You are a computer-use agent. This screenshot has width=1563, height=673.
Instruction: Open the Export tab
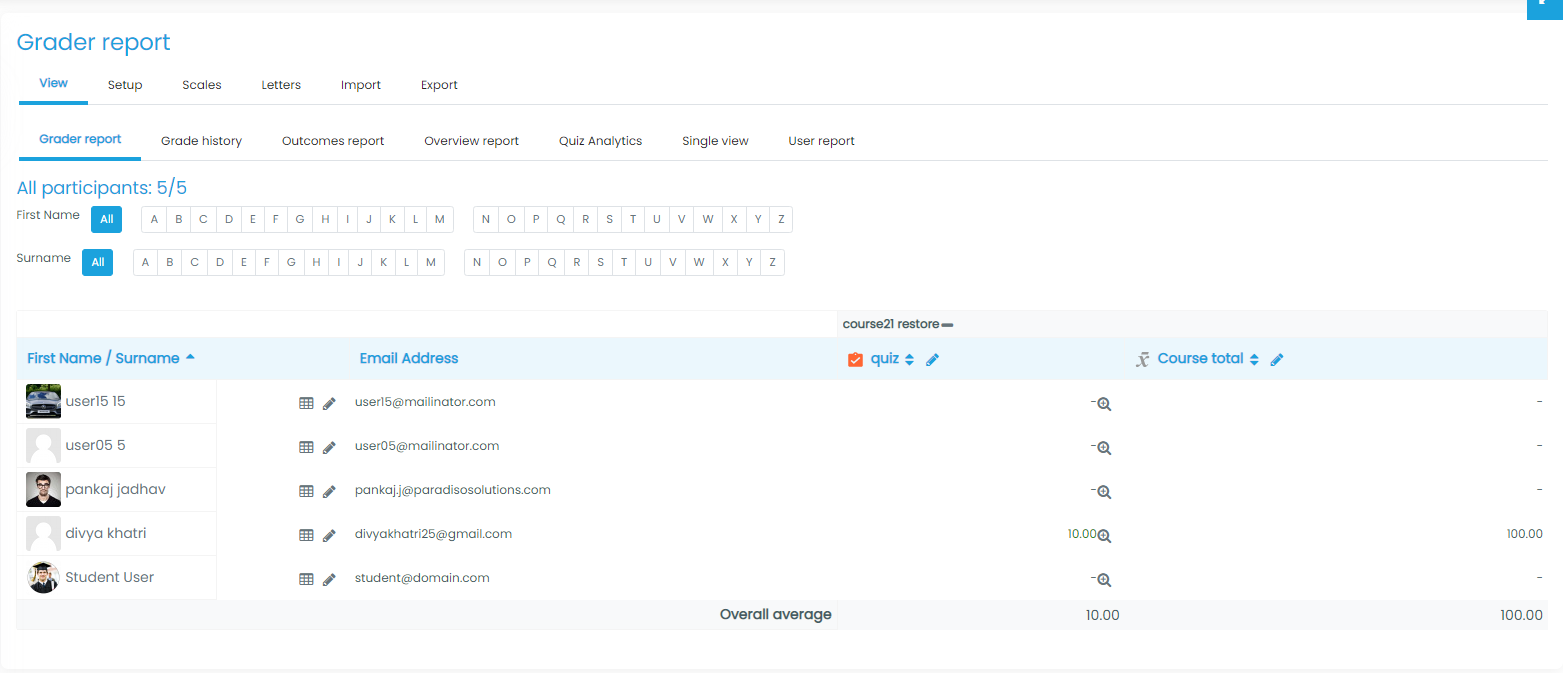pos(439,85)
